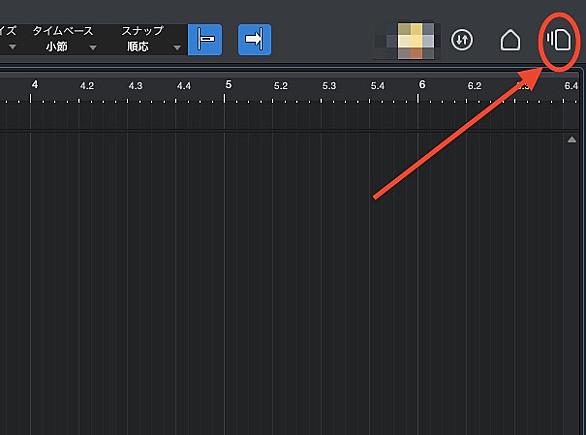Viewport: 586px width, 435px height.
Task: Set cursor at bar 4 on ruler
Action: (x=34, y=85)
